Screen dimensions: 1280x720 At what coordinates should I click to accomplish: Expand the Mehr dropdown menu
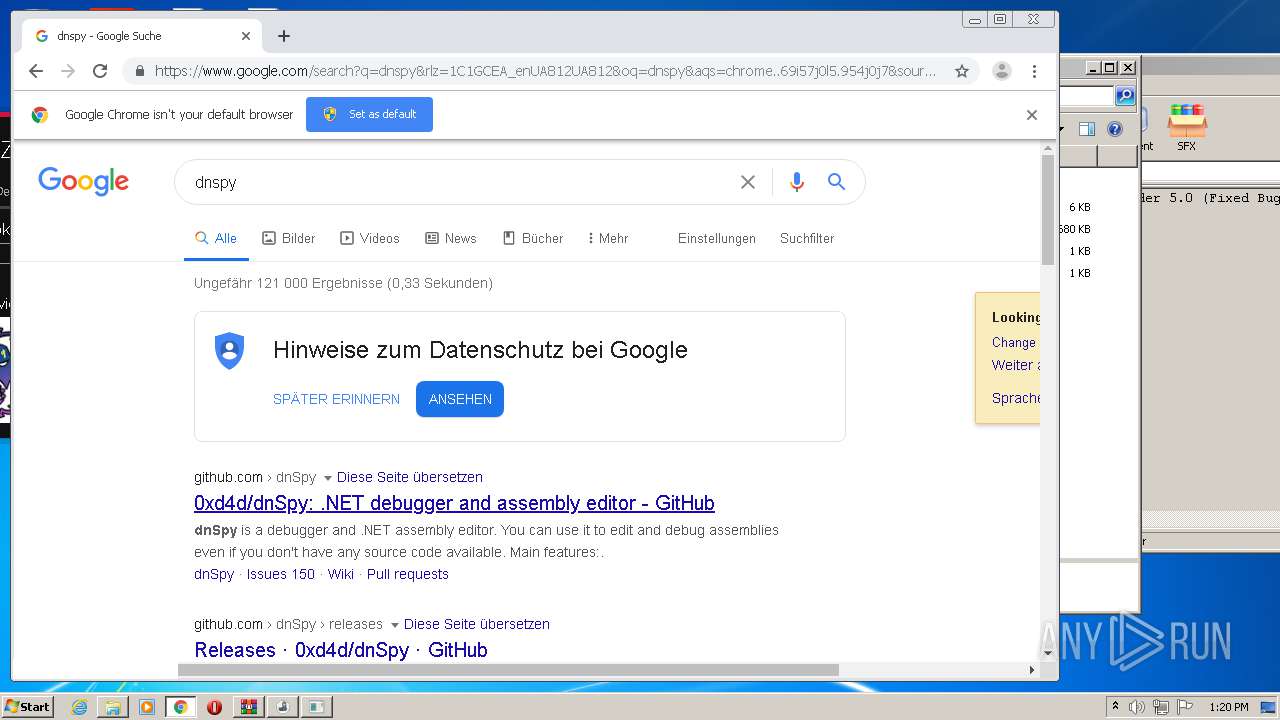(608, 238)
